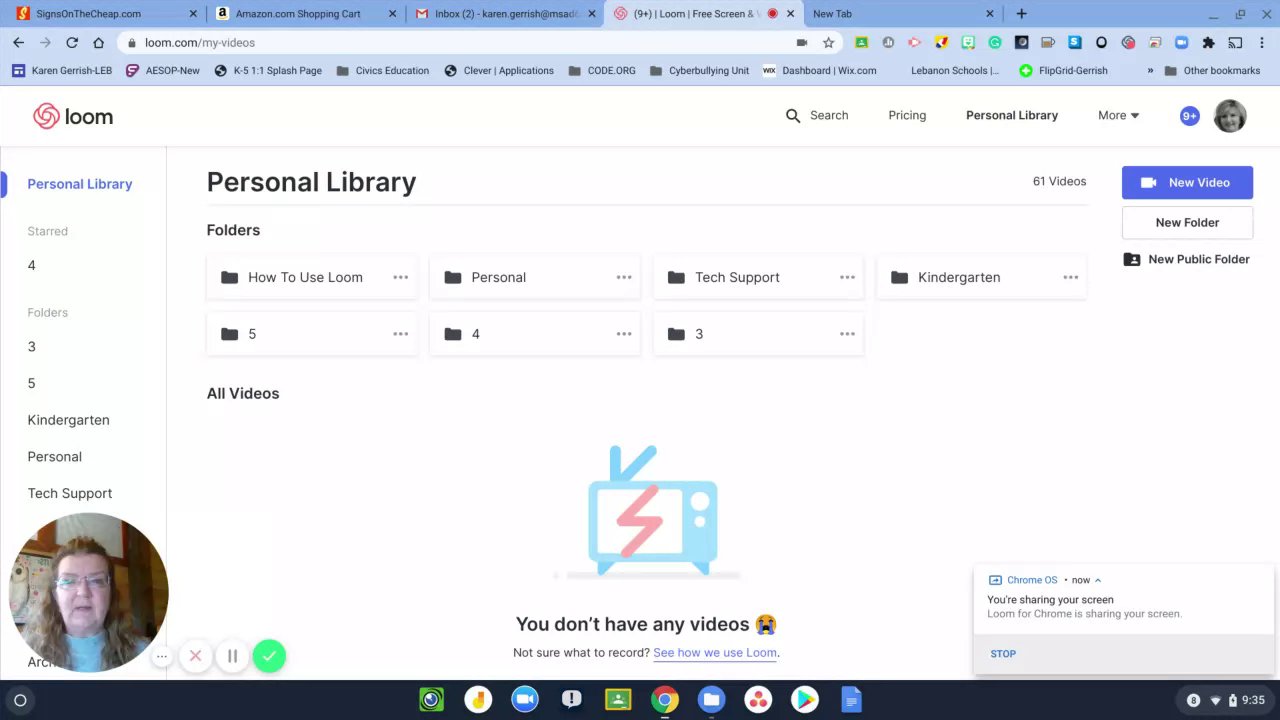1280x720 pixels.
Task: Select Personal Library in sidebar
Action: click(80, 184)
